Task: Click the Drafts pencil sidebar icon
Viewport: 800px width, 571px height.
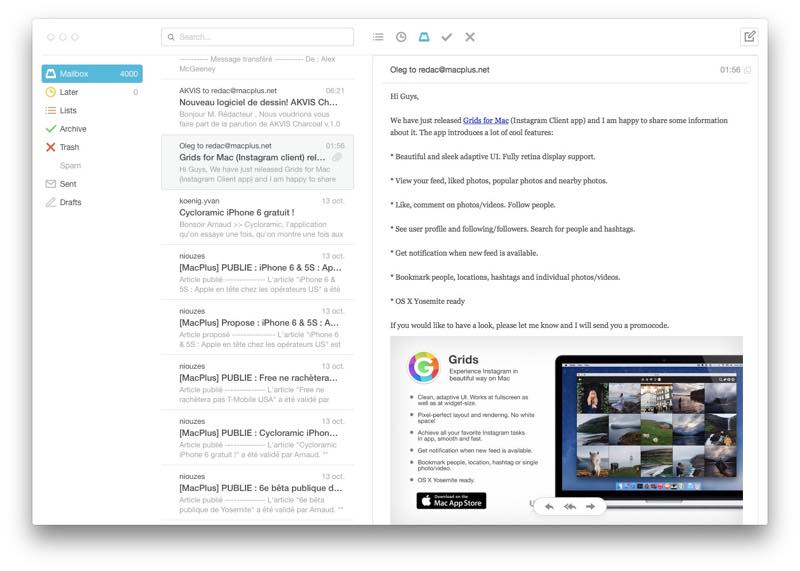Action: 51,202
